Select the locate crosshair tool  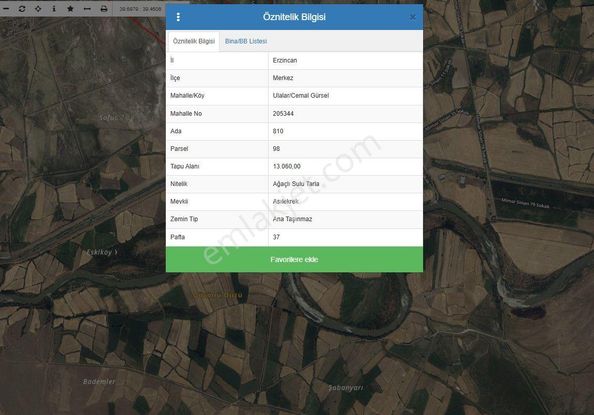coord(38,8)
